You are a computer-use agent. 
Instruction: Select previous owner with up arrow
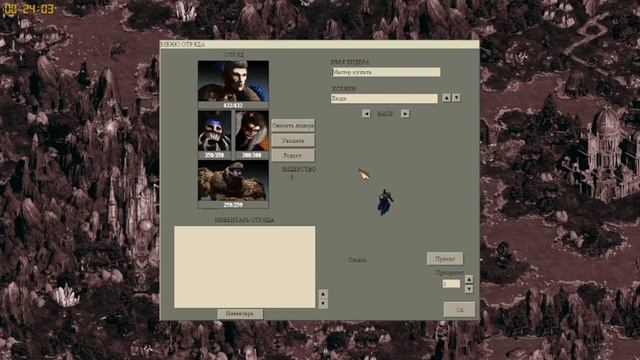[447, 98]
